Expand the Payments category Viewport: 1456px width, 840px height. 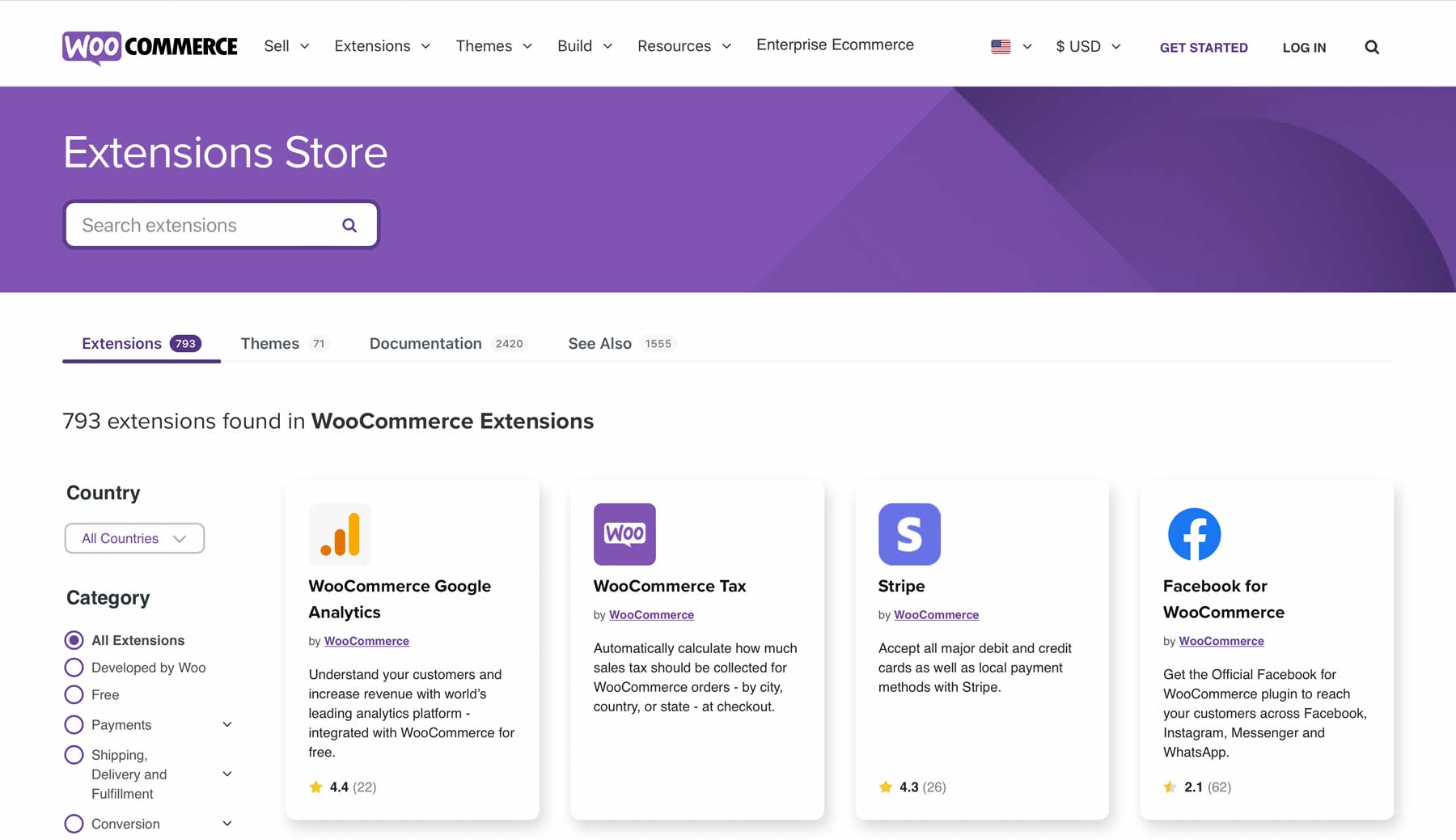pos(227,724)
